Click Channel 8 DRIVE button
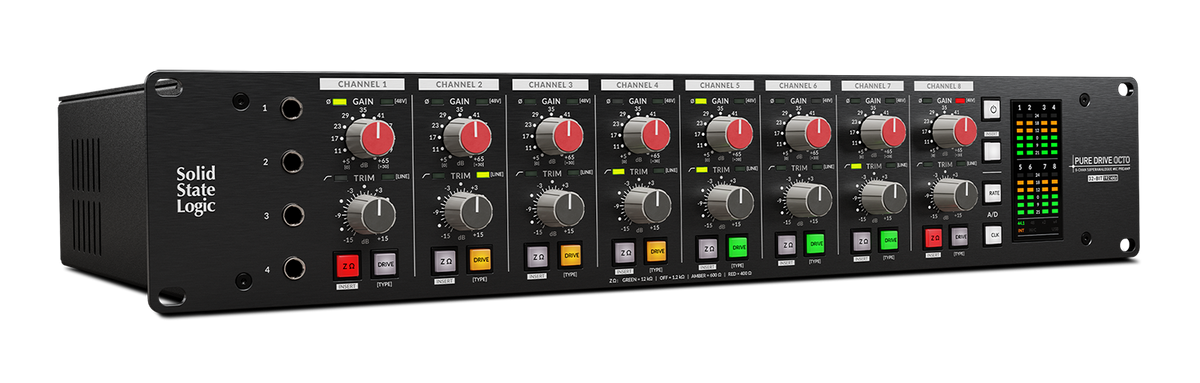 click(x=960, y=237)
